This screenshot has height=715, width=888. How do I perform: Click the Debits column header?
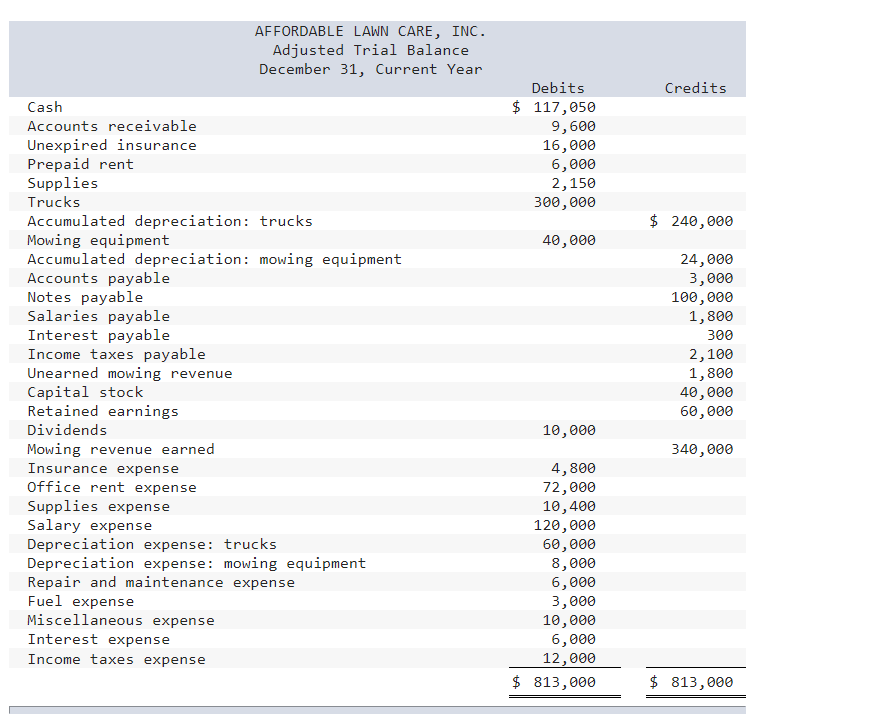(558, 88)
